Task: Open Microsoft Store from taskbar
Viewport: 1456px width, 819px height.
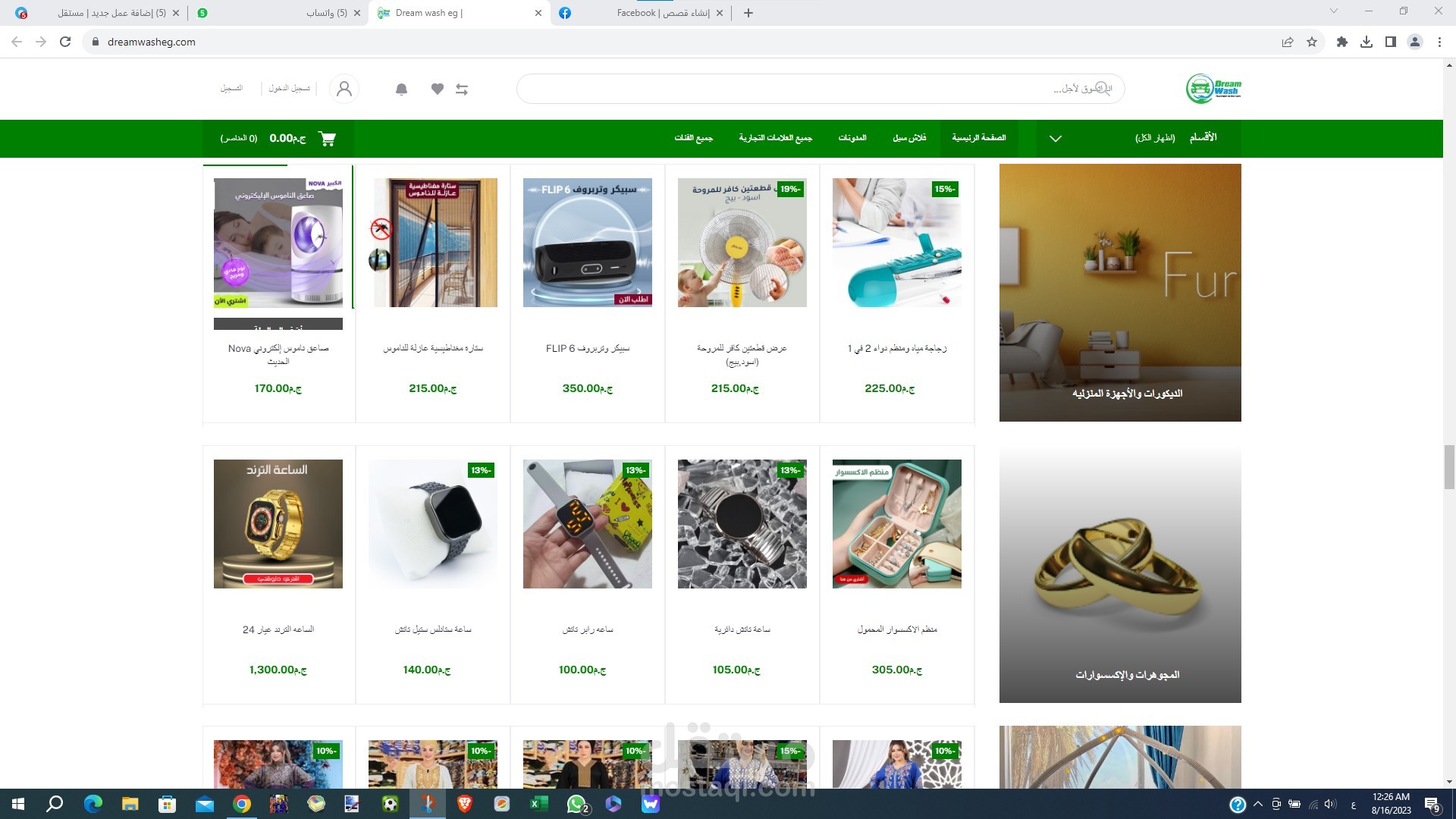Action: click(x=168, y=804)
